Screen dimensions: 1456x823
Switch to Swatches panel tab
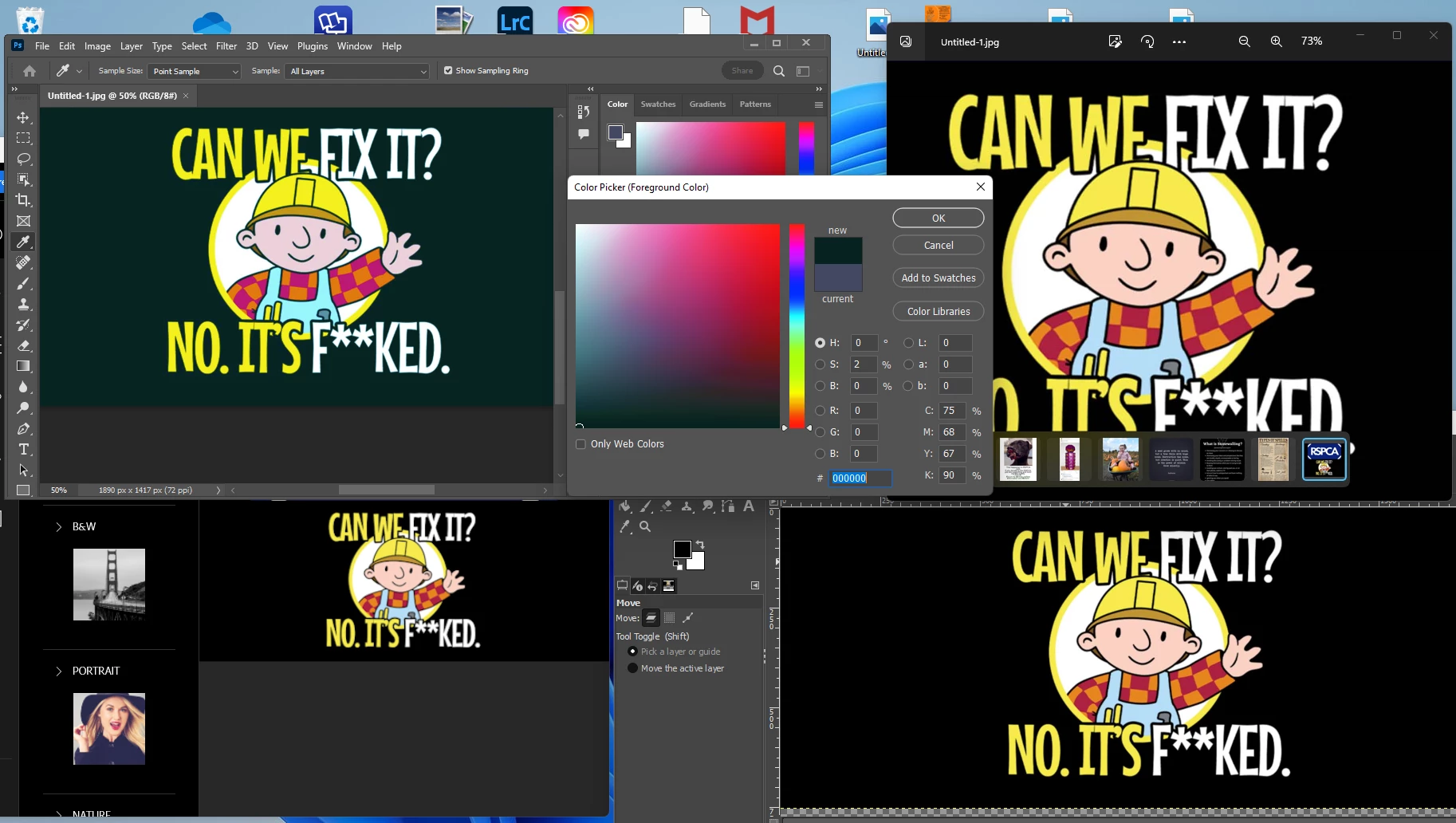tap(658, 104)
